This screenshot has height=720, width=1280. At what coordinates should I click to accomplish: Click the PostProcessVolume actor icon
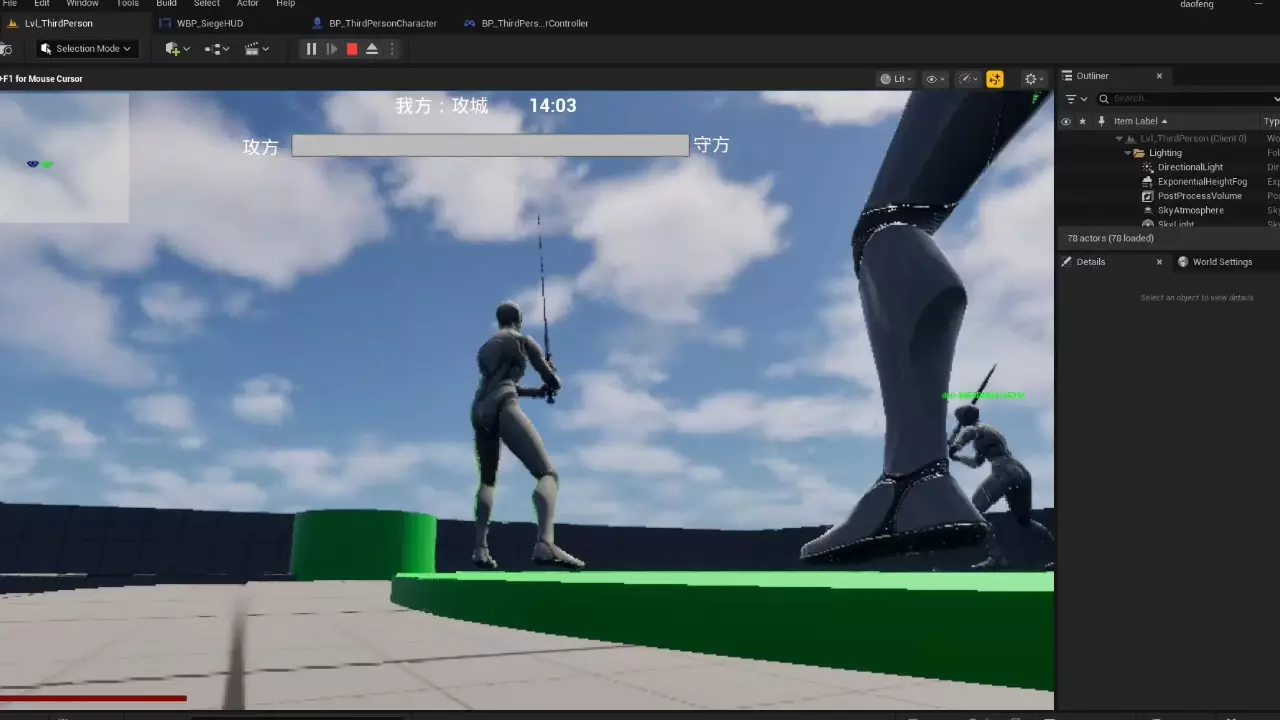(x=1149, y=196)
